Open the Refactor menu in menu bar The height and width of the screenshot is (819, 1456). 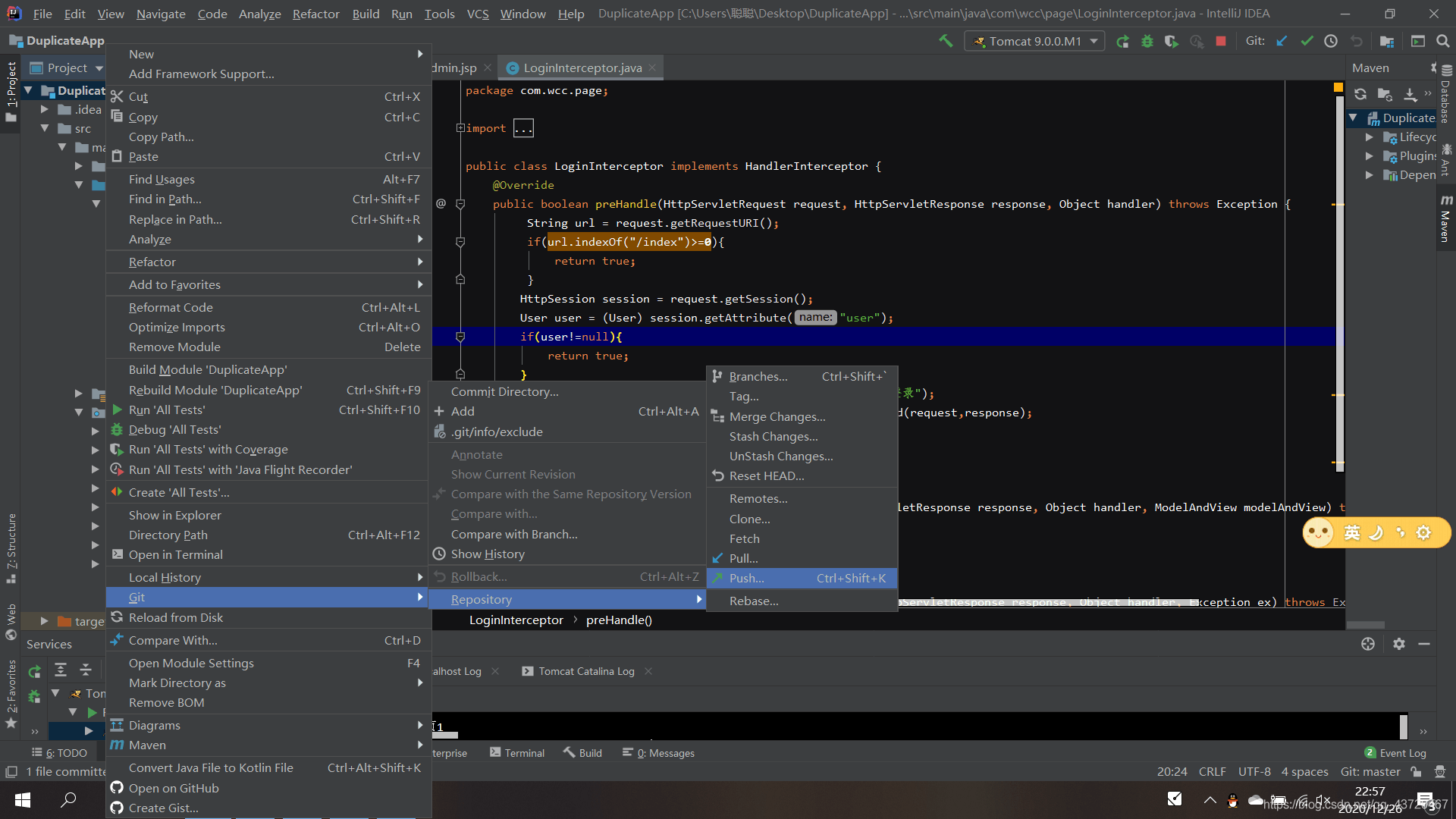pos(315,14)
